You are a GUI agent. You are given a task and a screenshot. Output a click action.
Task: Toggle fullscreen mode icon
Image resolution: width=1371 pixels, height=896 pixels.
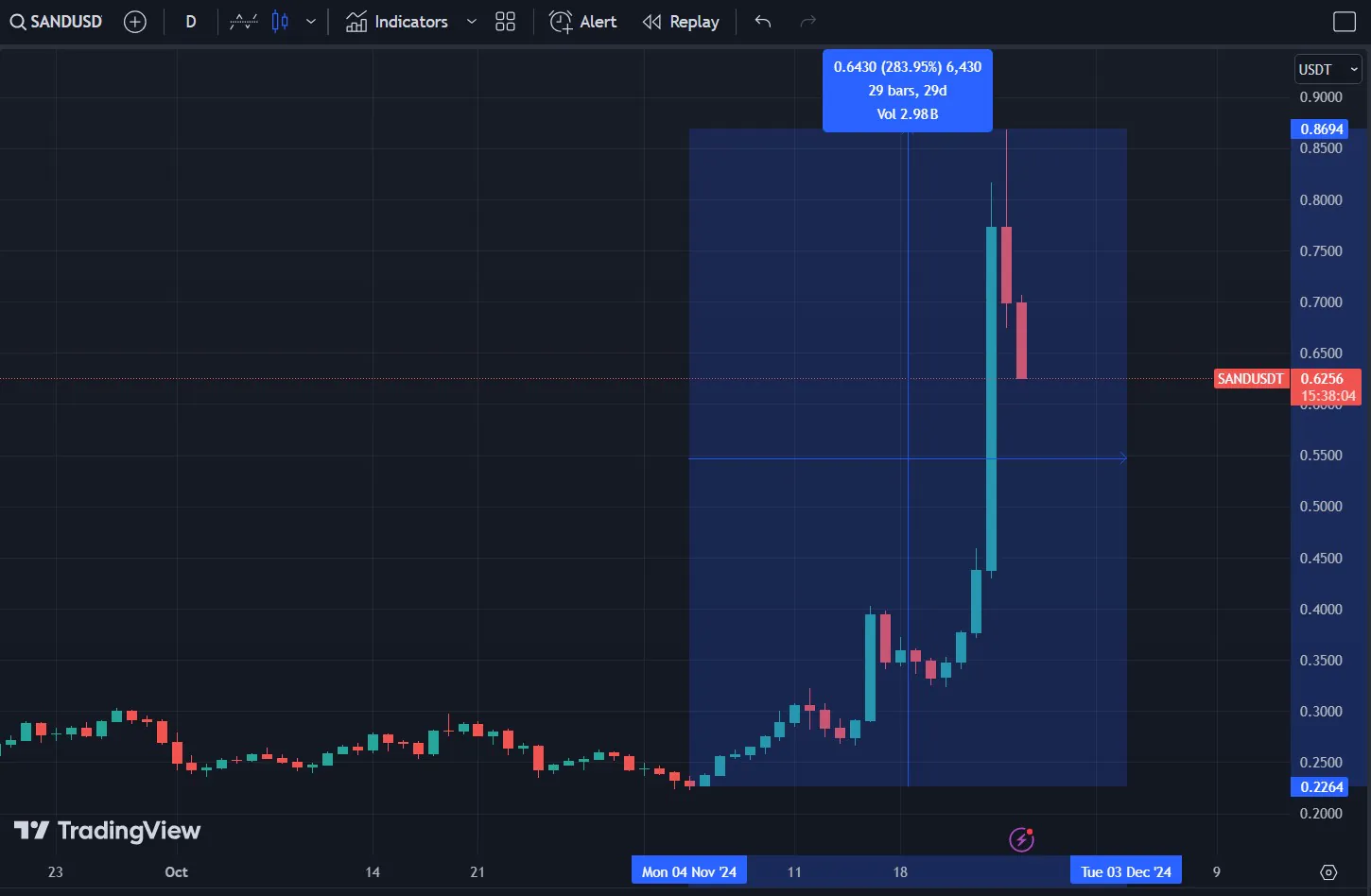pyautogui.click(x=1344, y=21)
